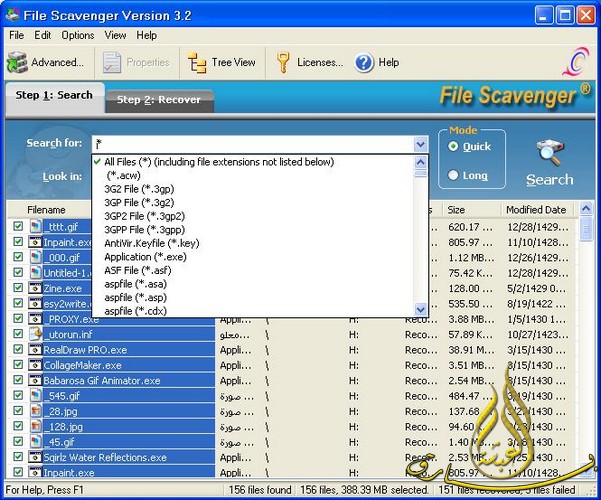
Task: Click file list scroll up arrow
Action: coord(586,209)
